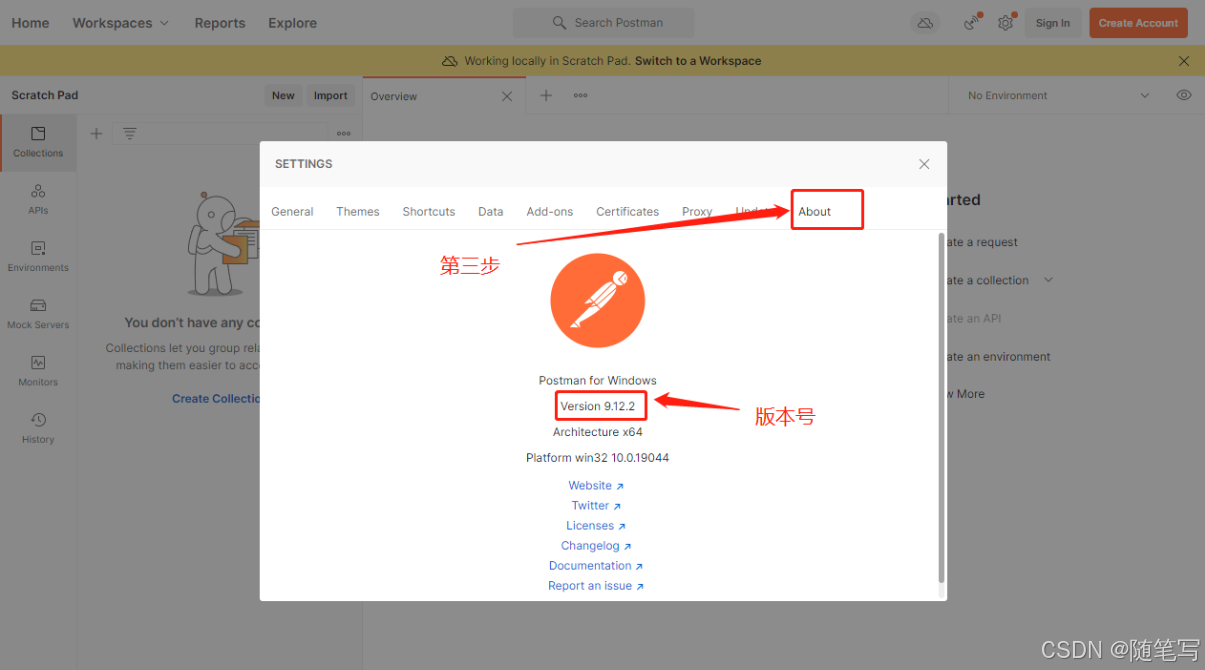
Task: Click the Create Account button
Action: 1138,23
